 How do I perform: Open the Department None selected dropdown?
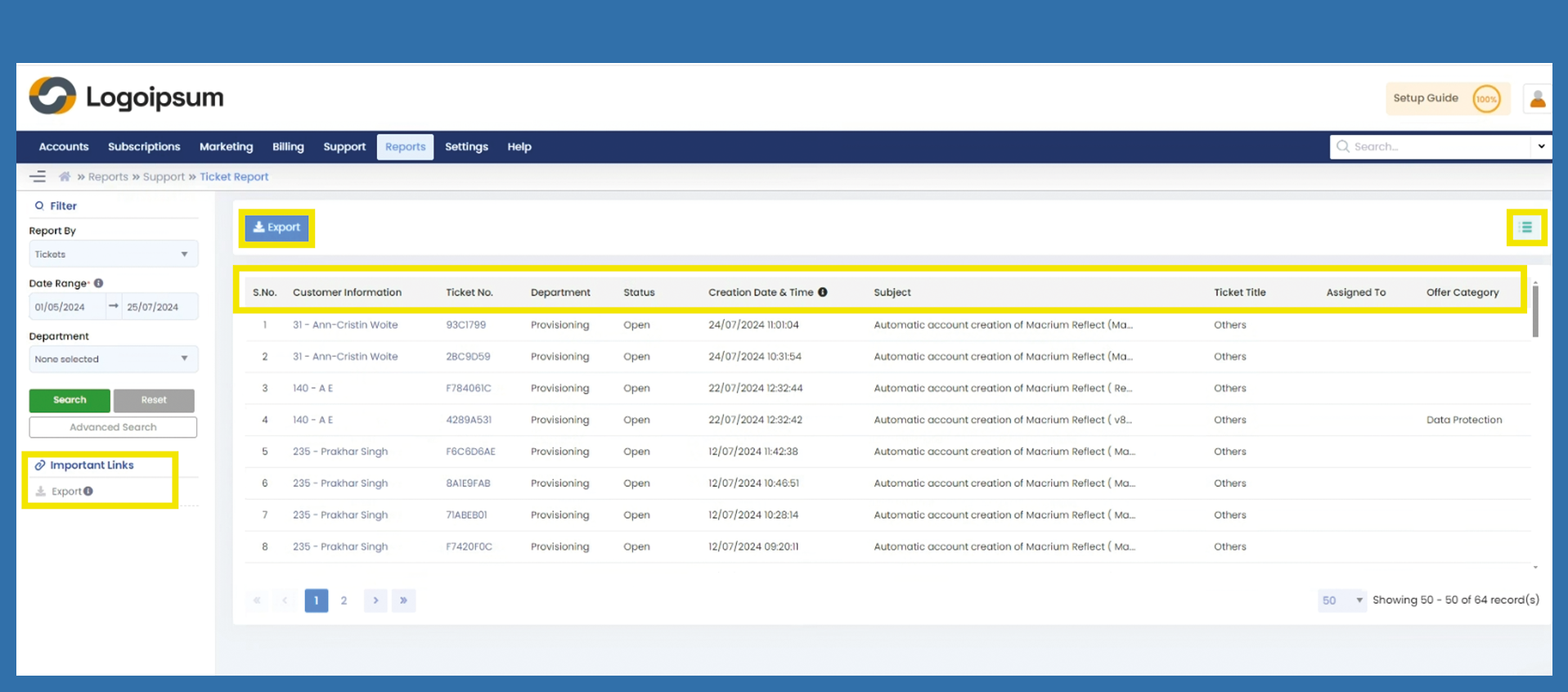tap(113, 359)
